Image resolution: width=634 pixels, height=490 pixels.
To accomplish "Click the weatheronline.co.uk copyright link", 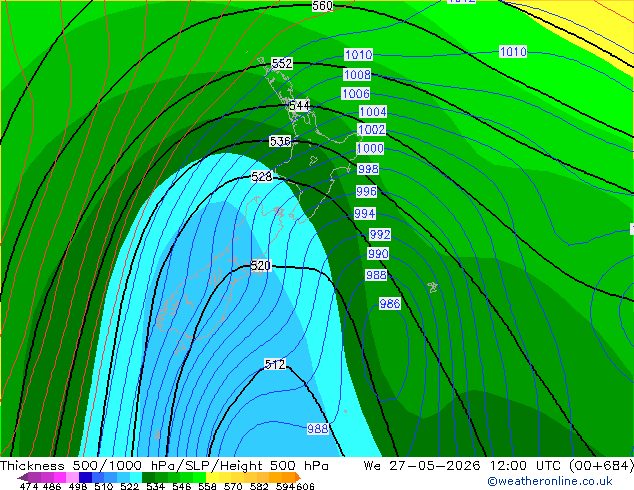I will click(x=550, y=481).
